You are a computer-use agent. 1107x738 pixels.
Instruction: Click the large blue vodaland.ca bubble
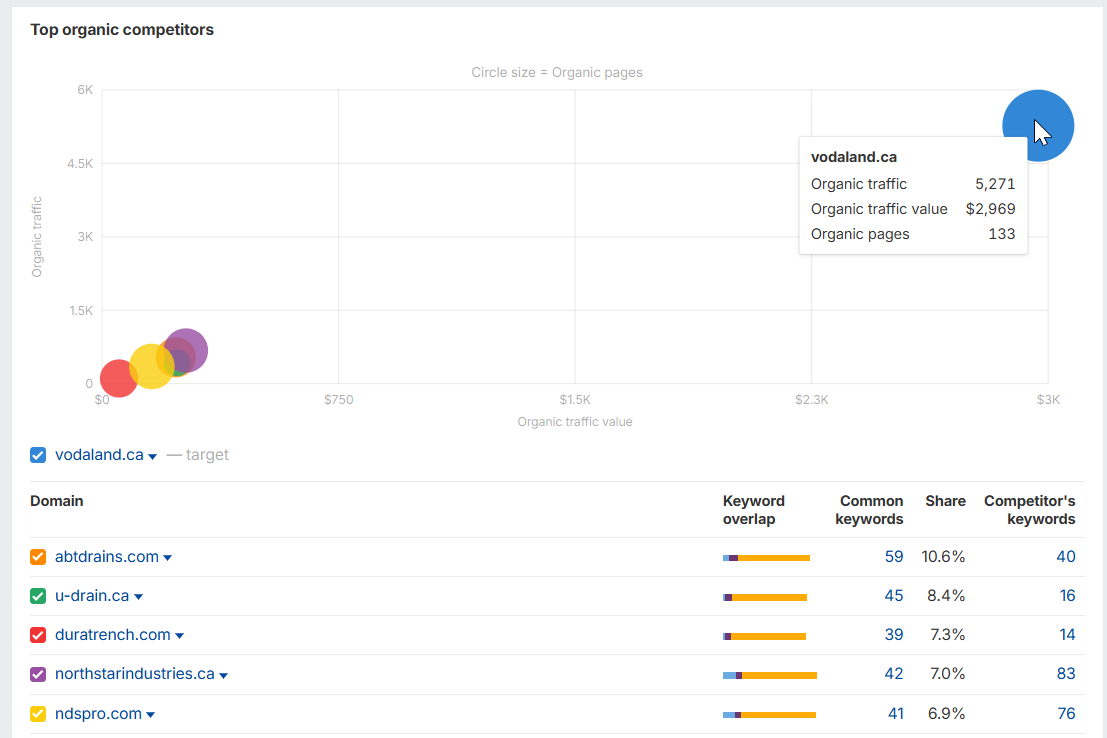[1038, 126]
